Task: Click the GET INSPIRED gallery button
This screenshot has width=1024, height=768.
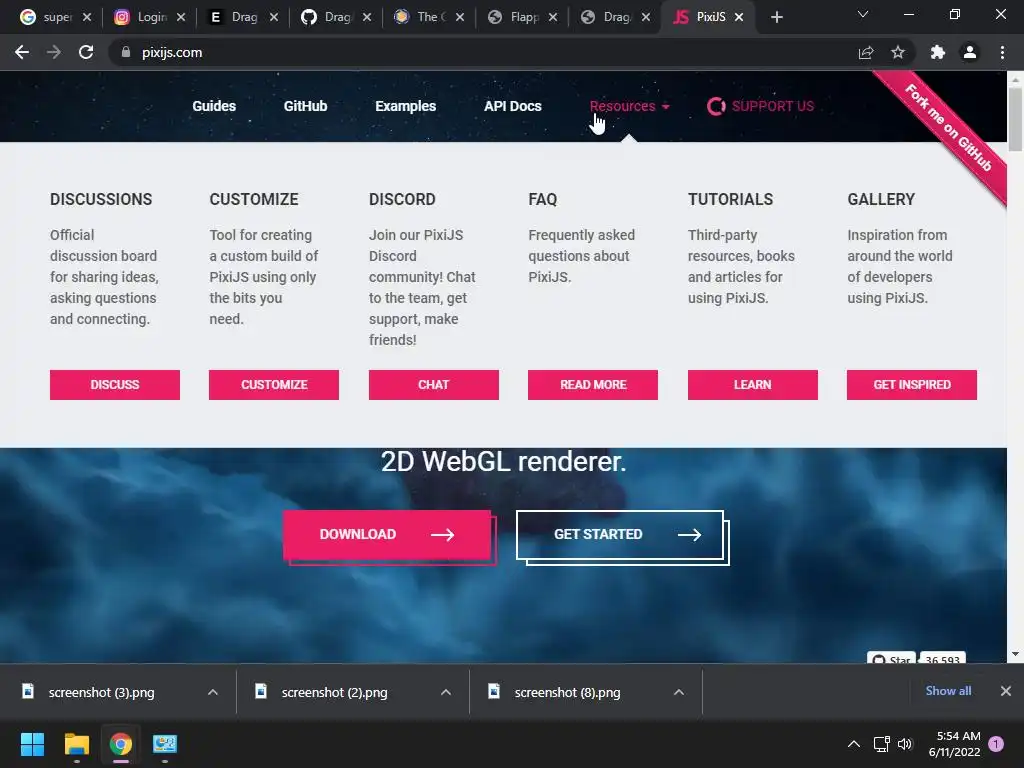Action: 912,385
